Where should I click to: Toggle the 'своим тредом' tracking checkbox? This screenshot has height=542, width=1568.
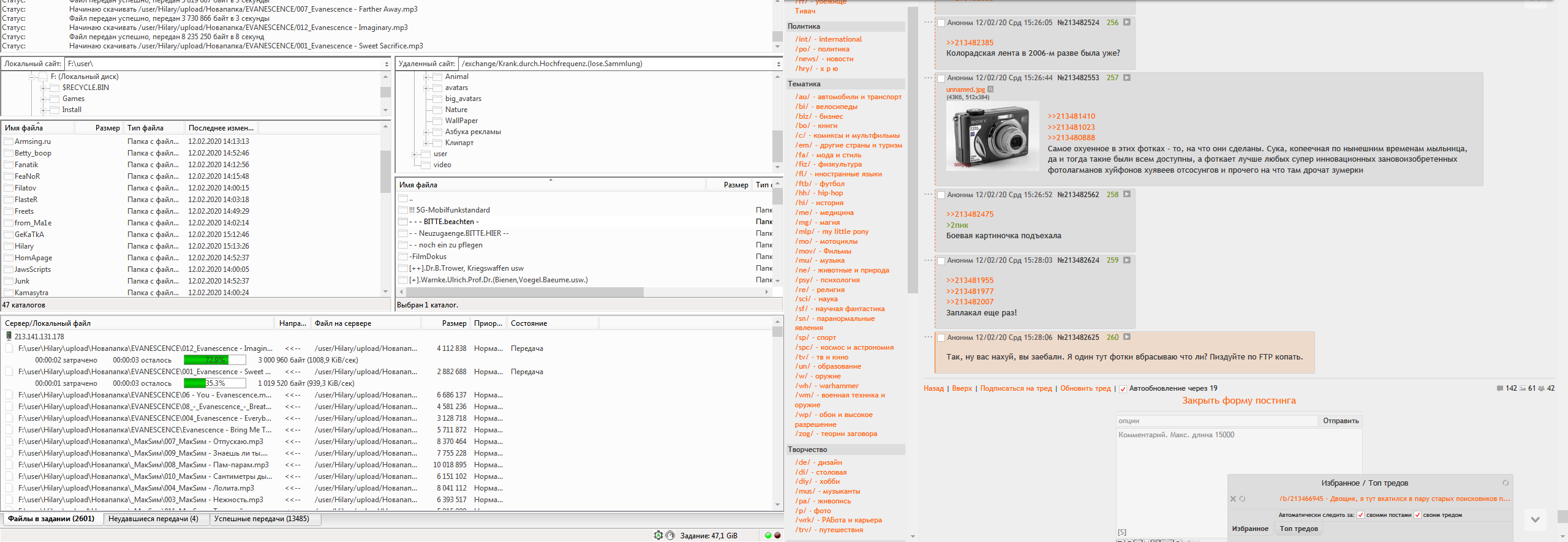click(1417, 515)
